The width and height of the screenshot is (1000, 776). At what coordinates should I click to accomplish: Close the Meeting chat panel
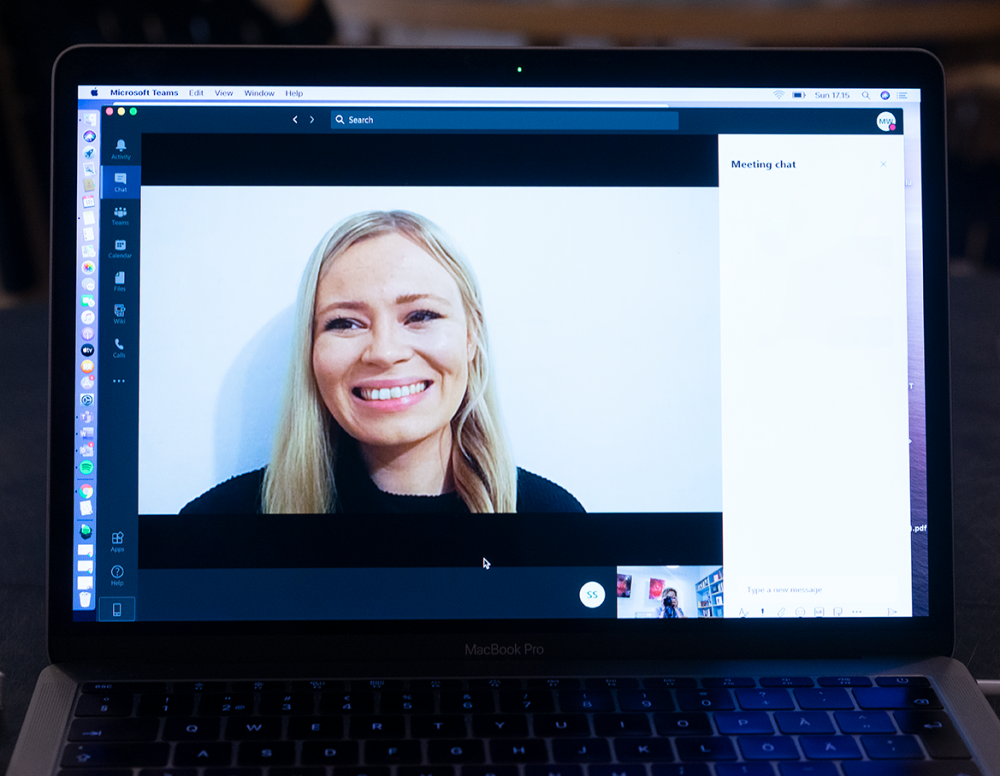[883, 164]
